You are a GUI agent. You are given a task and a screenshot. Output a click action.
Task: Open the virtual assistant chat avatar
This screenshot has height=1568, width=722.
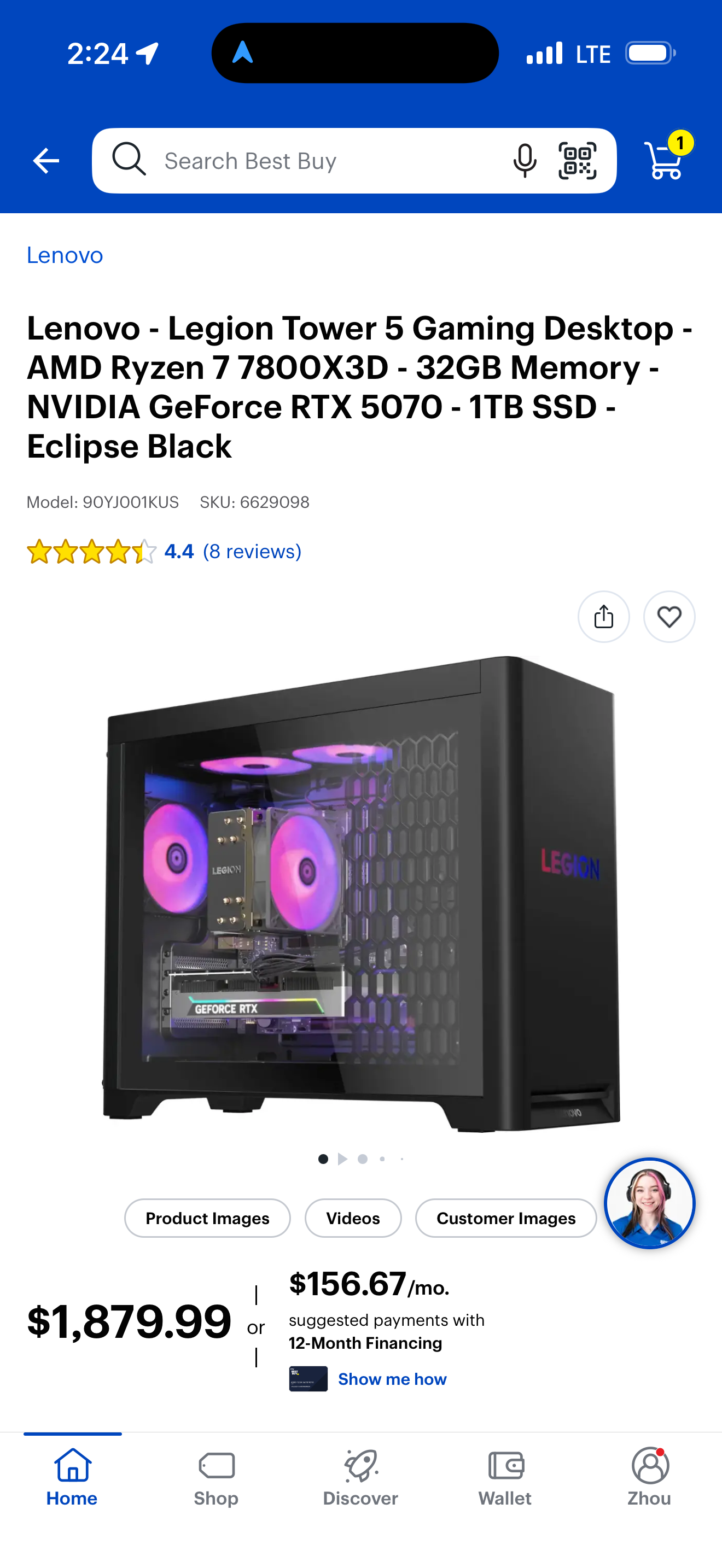650,1203
